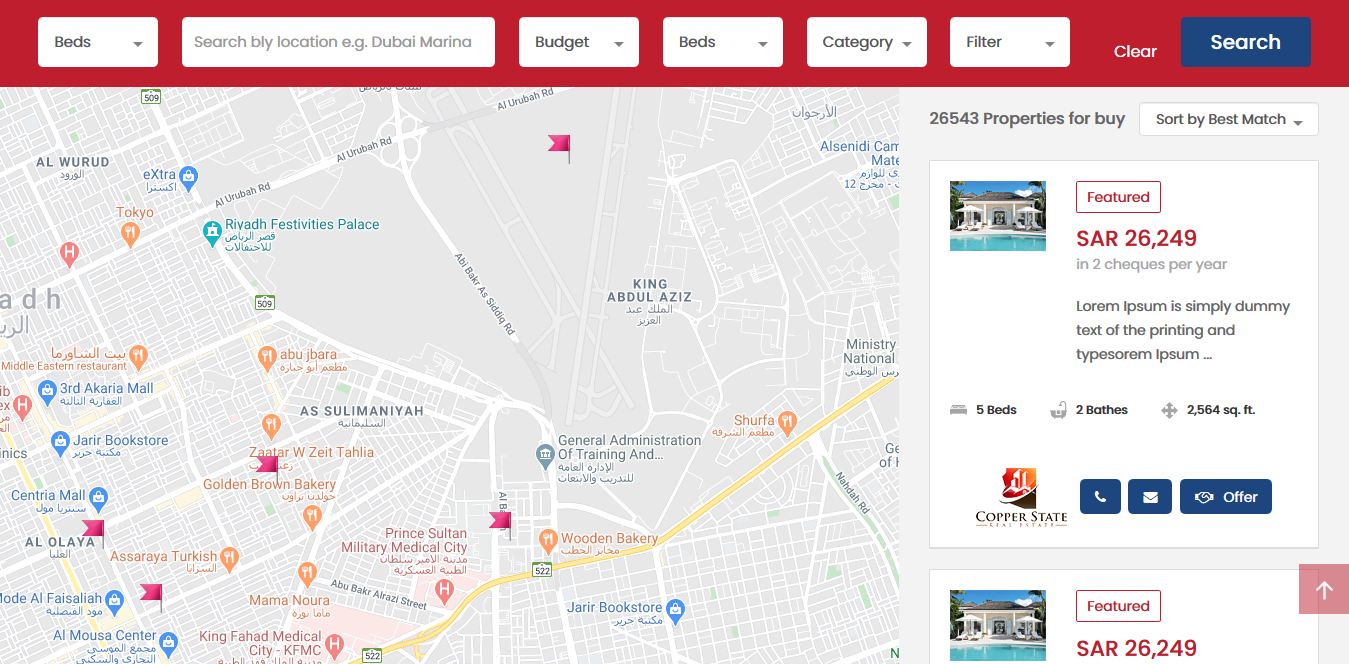Click the KING ABDUL AZIZ map label
Viewport: 1349px width, 664px height.
[x=650, y=291]
